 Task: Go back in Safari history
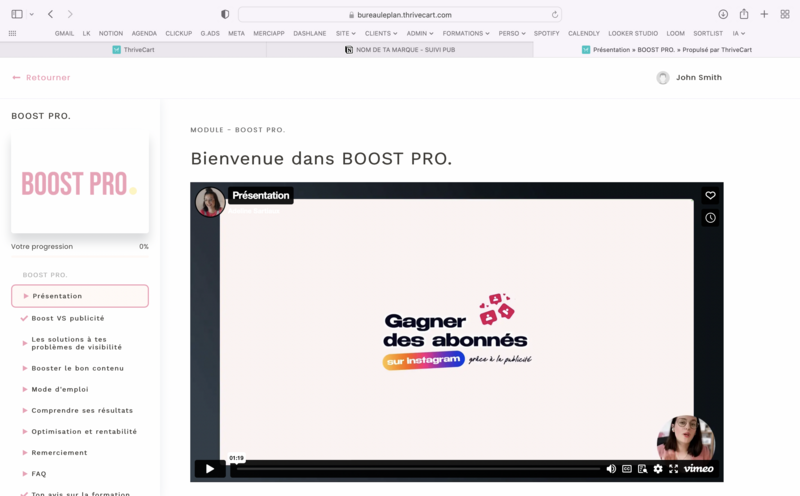point(51,14)
